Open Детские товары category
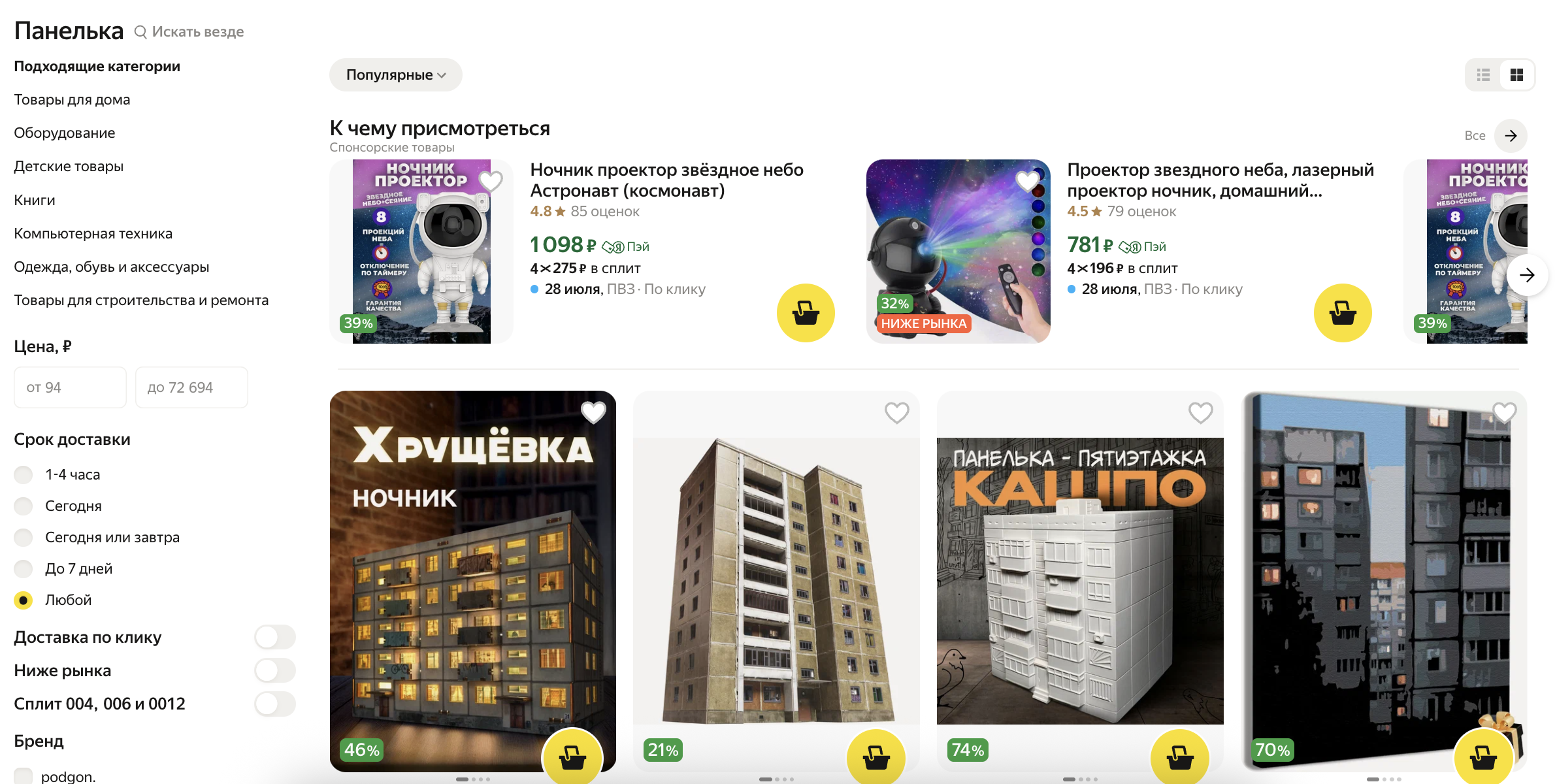1555x784 pixels. 69,167
